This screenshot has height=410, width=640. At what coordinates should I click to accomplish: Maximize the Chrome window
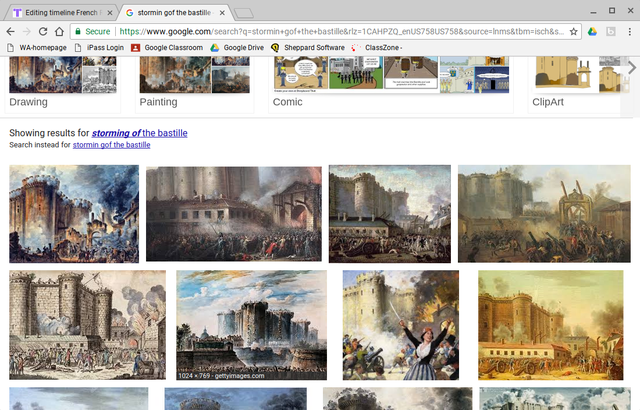612,11
